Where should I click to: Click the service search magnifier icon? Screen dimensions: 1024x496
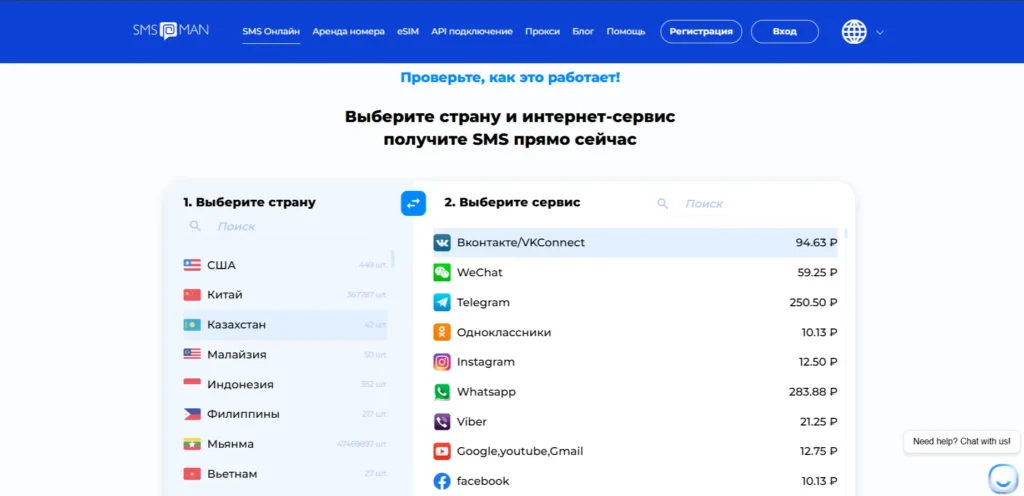pyautogui.click(x=662, y=204)
